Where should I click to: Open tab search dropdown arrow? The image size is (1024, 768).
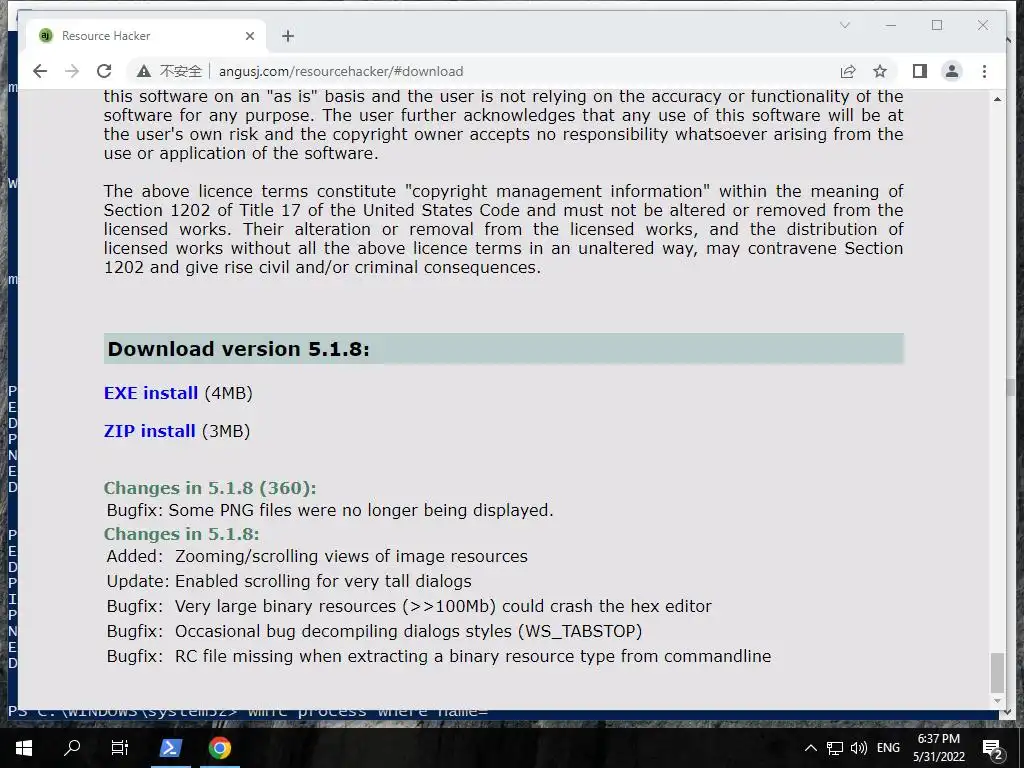point(844,25)
